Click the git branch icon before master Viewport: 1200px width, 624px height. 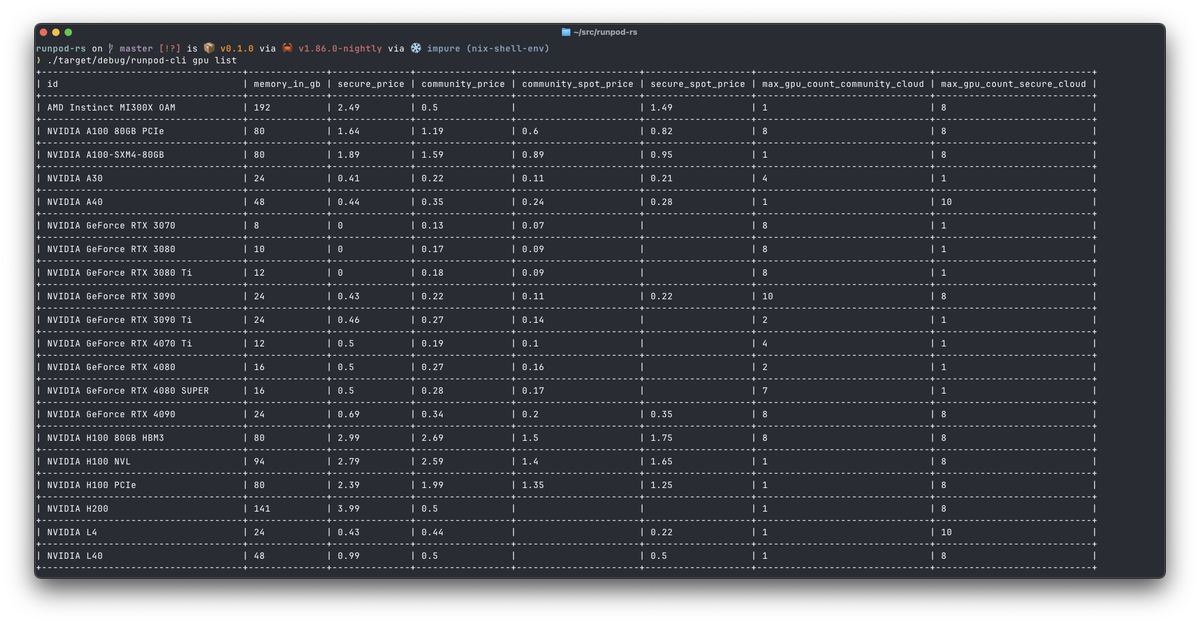tap(112, 48)
